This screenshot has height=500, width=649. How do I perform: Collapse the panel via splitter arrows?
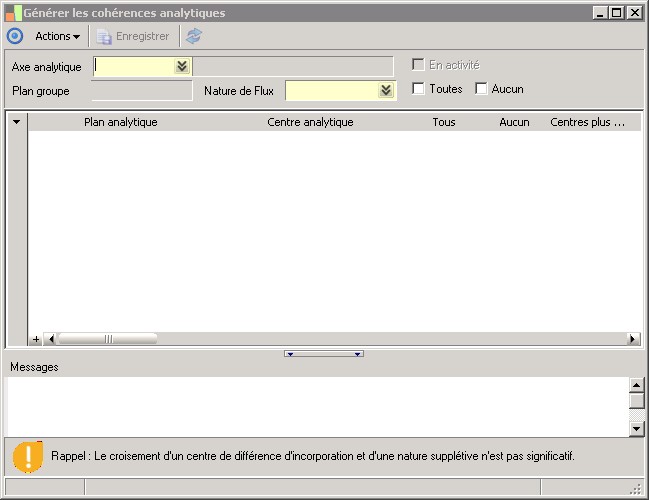pyautogui.click(x=324, y=354)
